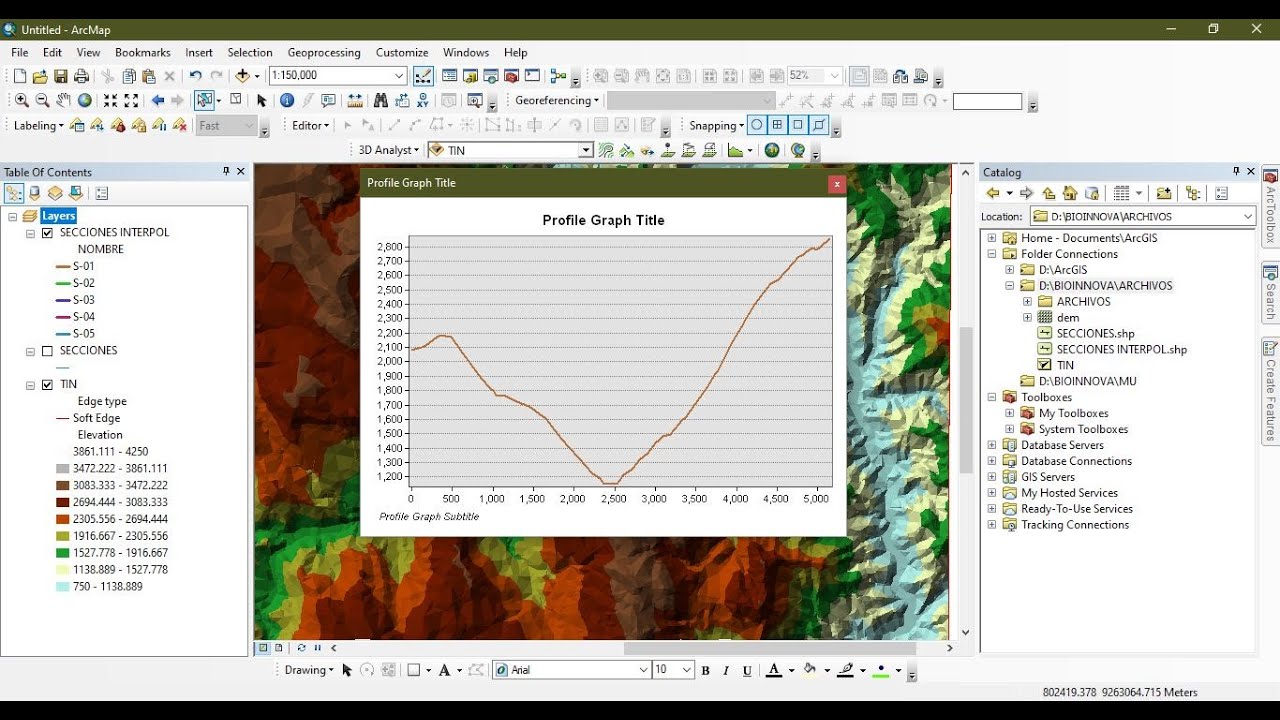Click the Profile Graph icon in 3D Analyst
This screenshot has height=720, width=1280.
point(736,151)
